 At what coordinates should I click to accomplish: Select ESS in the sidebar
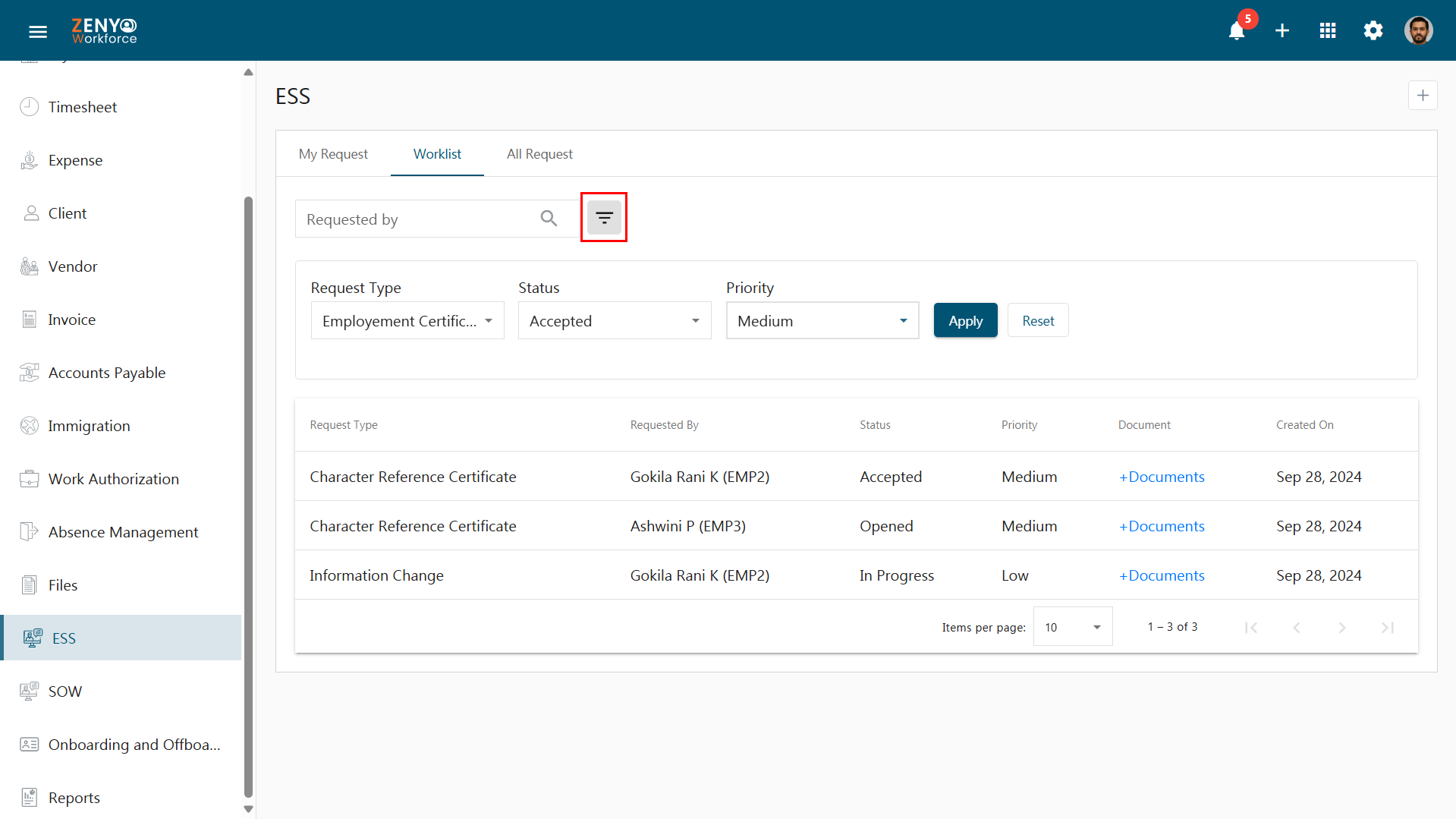point(121,638)
